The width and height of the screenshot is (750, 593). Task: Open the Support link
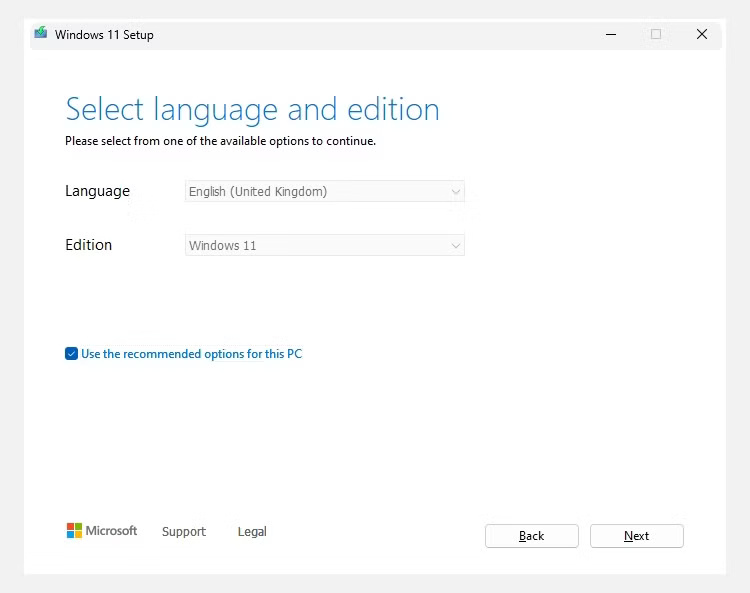click(x=184, y=532)
